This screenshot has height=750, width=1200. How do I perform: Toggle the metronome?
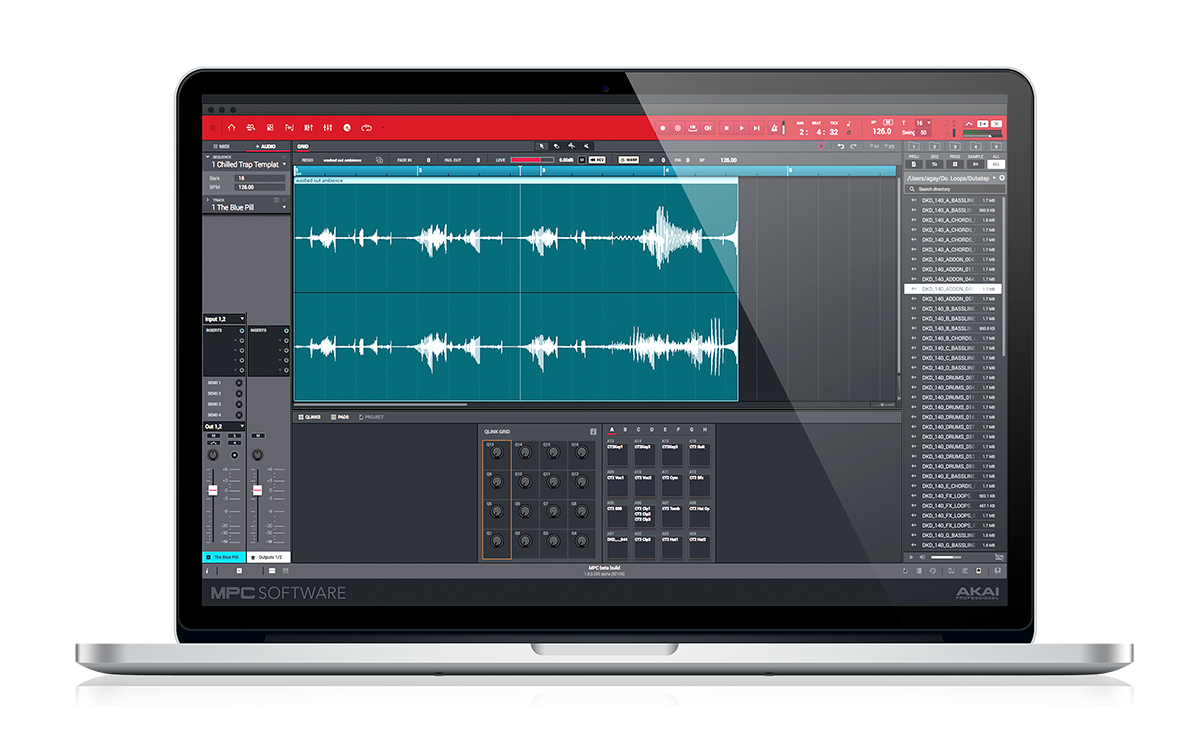coord(774,128)
